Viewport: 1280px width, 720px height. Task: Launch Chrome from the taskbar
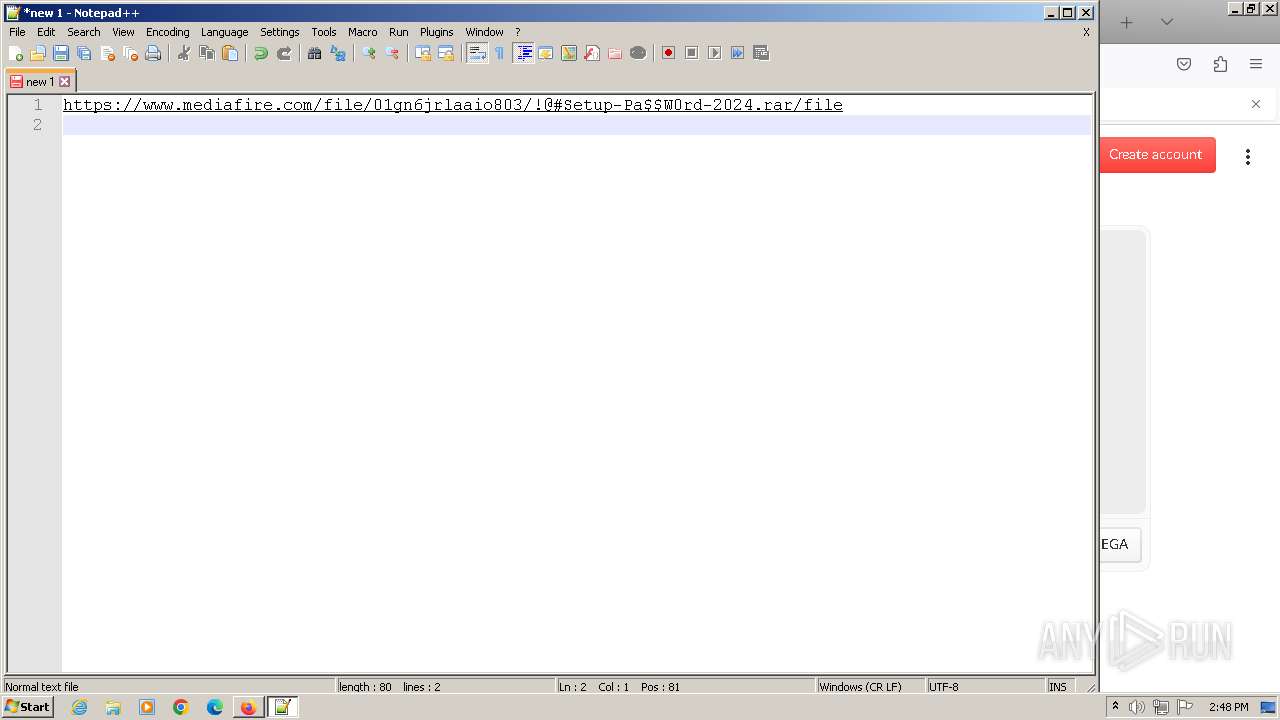pyautogui.click(x=181, y=707)
